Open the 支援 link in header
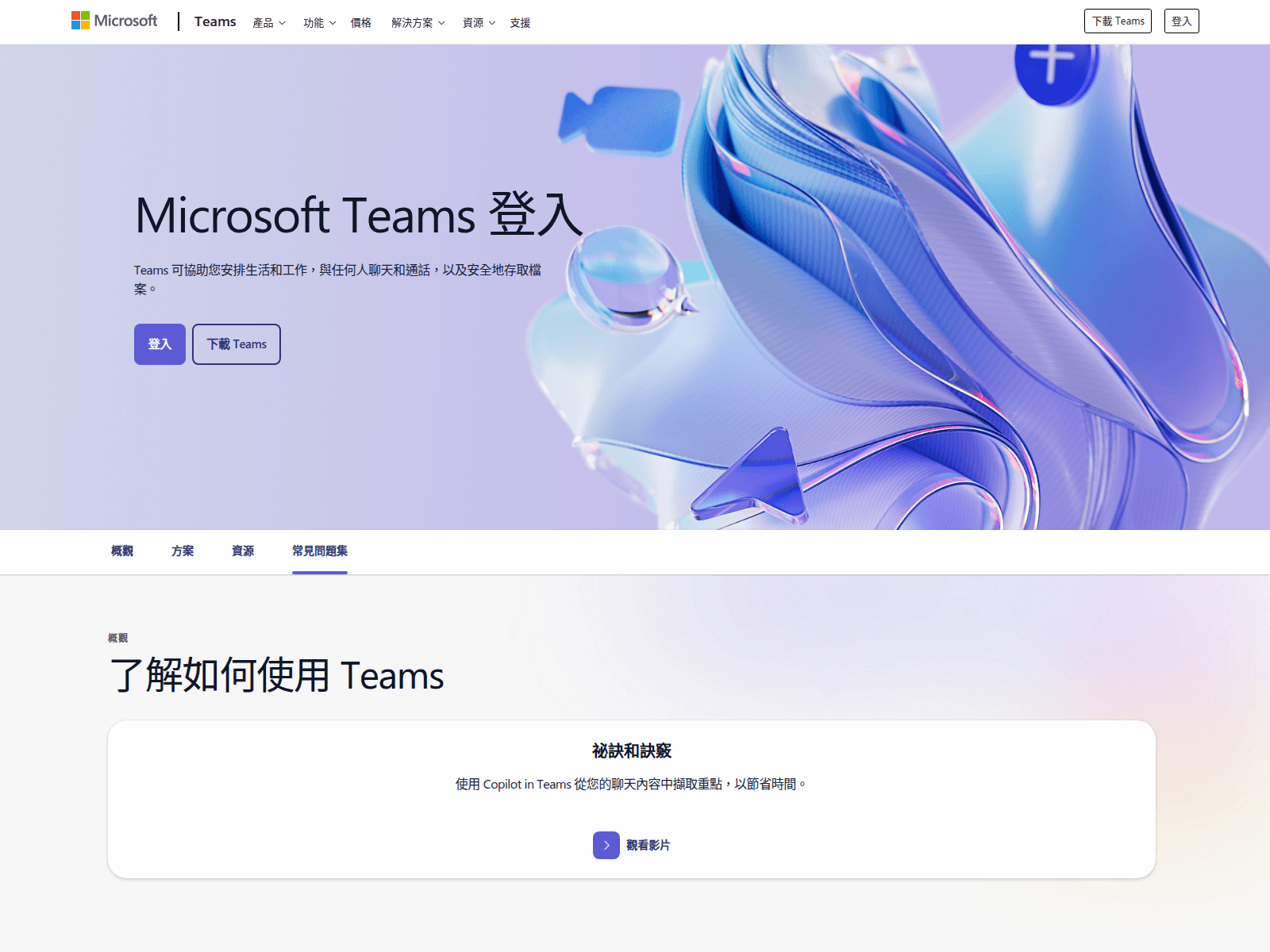Viewport: 1270px width, 952px height. coord(521,23)
